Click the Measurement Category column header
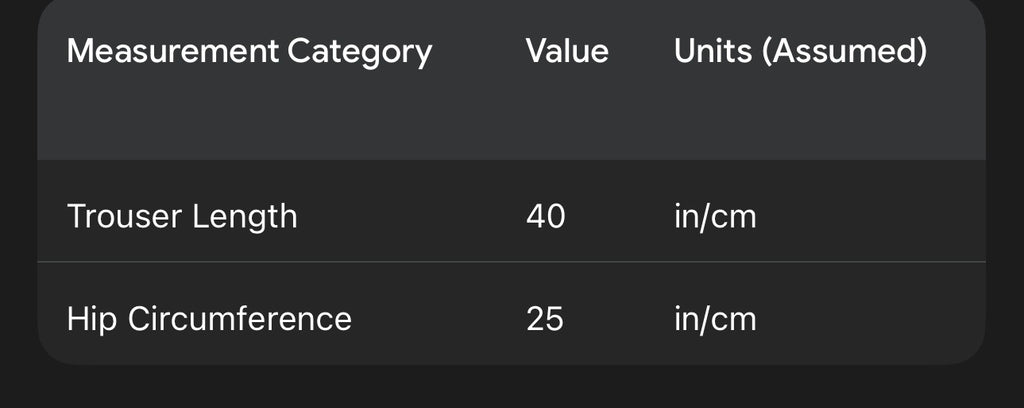1024x408 pixels. pyautogui.click(x=249, y=51)
